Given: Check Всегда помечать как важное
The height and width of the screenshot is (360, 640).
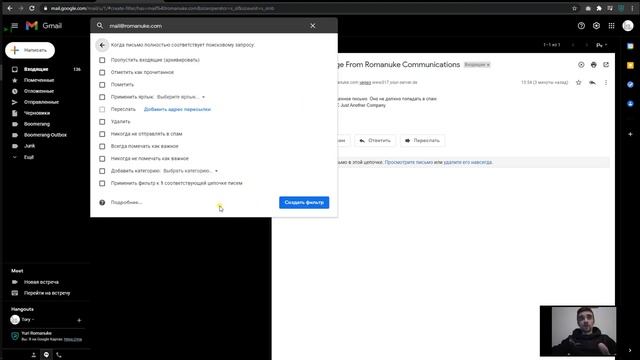Looking at the screenshot, I should (102, 146).
